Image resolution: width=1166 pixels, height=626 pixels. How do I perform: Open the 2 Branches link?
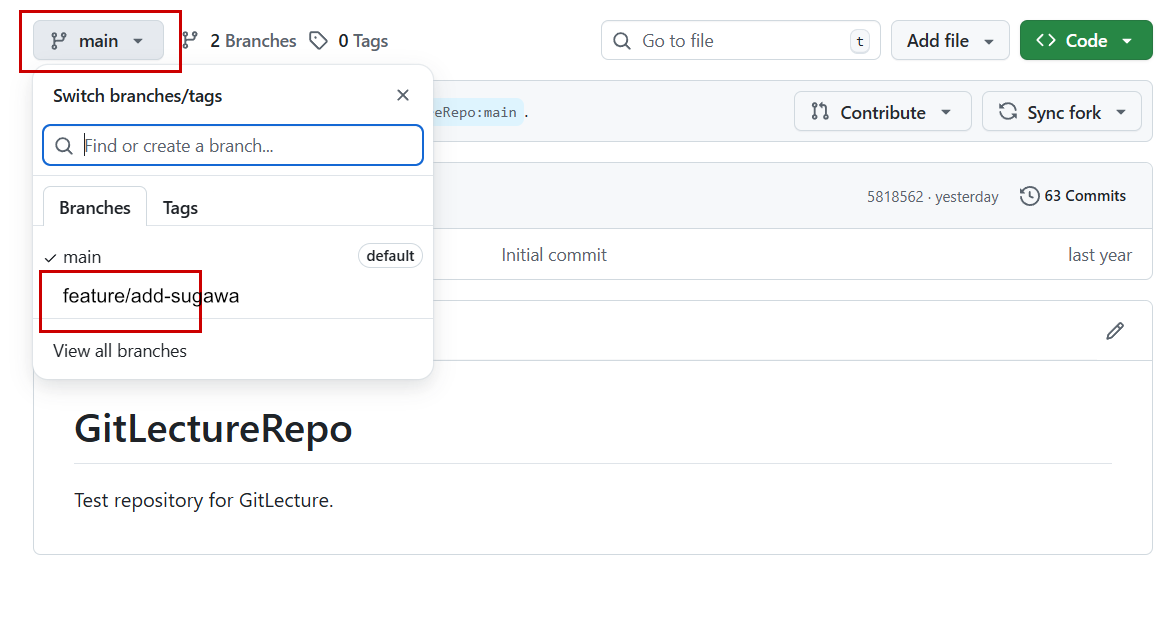(x=239, y=41)
